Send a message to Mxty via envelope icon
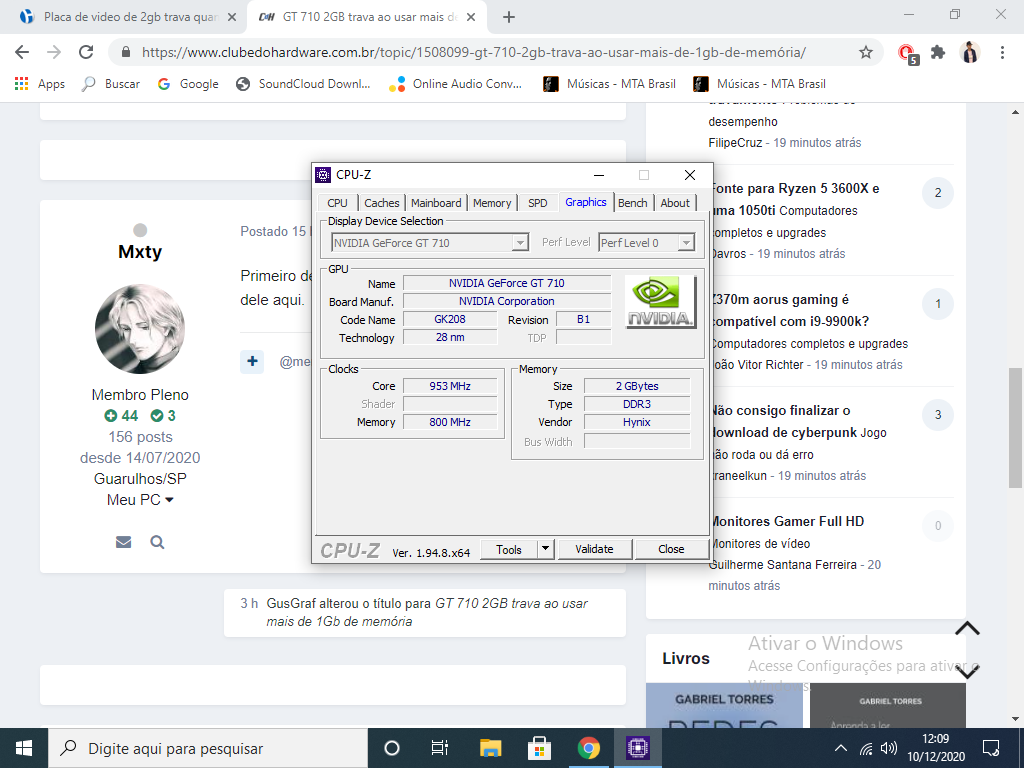This screenshot has height=768, width=1024. pyautogui.click(x=123, y=542)
